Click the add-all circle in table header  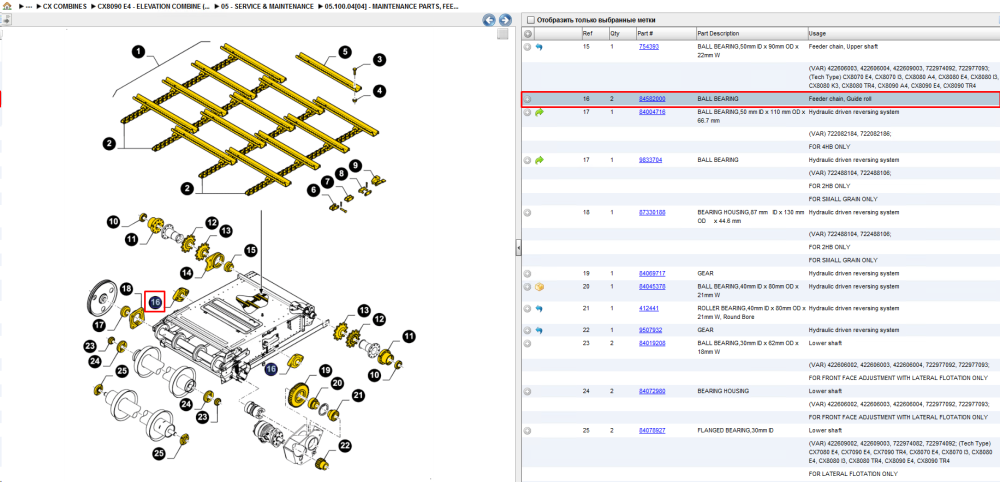tap(527, 33)
